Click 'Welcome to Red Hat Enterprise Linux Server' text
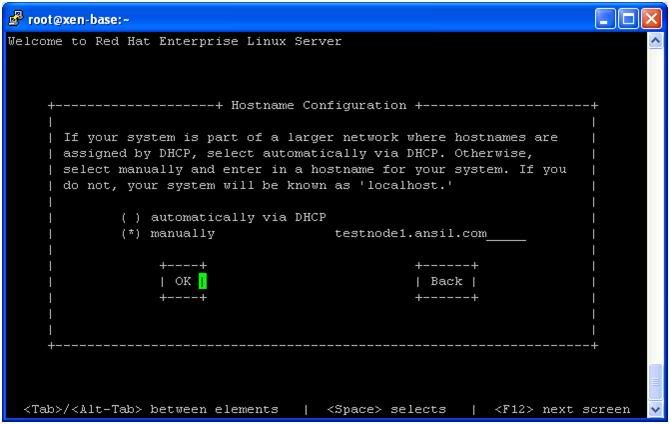The height and width of the screenshot is (424, 670). (x=175, y=41)
